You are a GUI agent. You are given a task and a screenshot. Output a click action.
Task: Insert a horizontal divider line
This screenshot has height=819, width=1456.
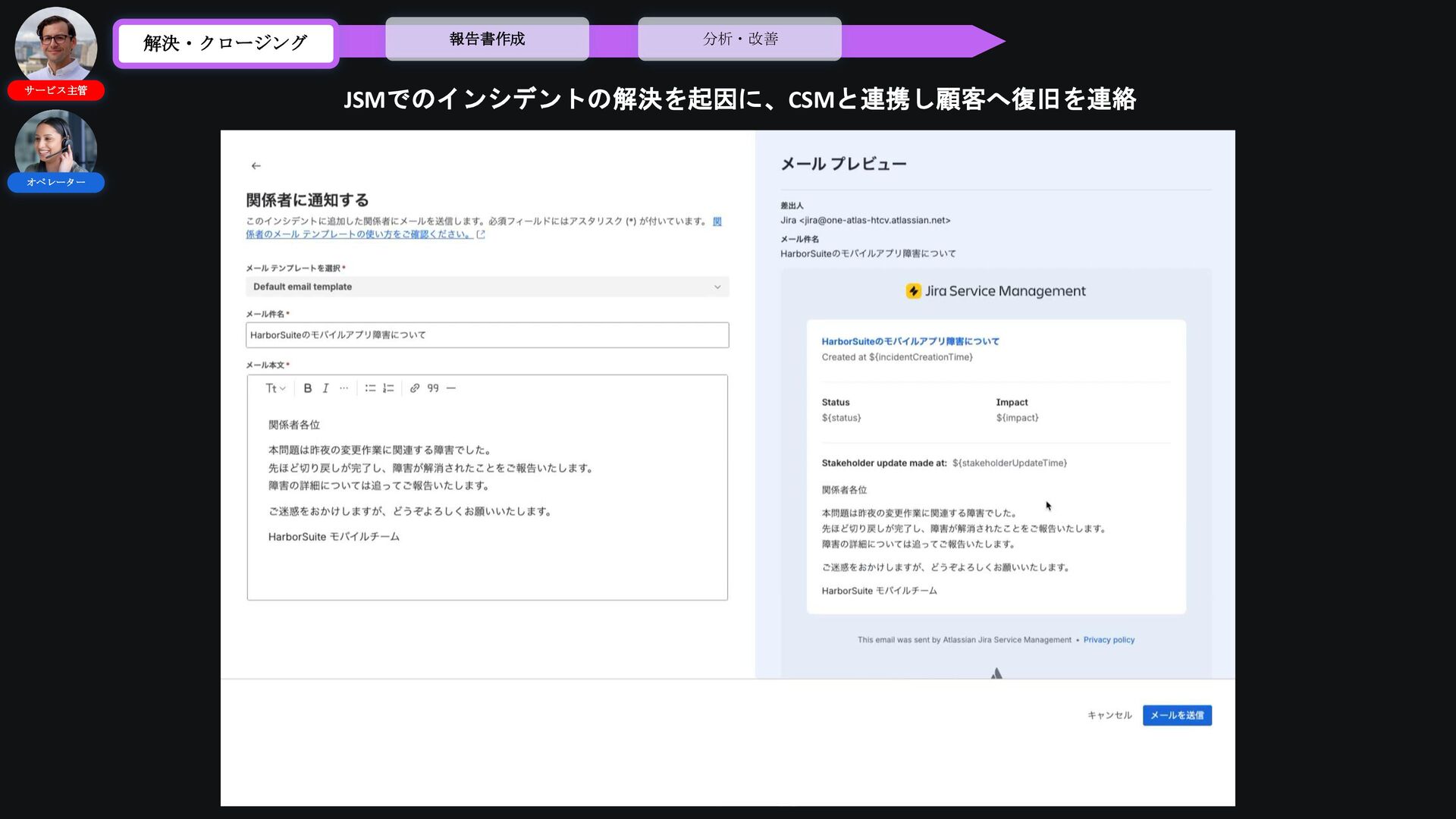click(x=451, y=388)
